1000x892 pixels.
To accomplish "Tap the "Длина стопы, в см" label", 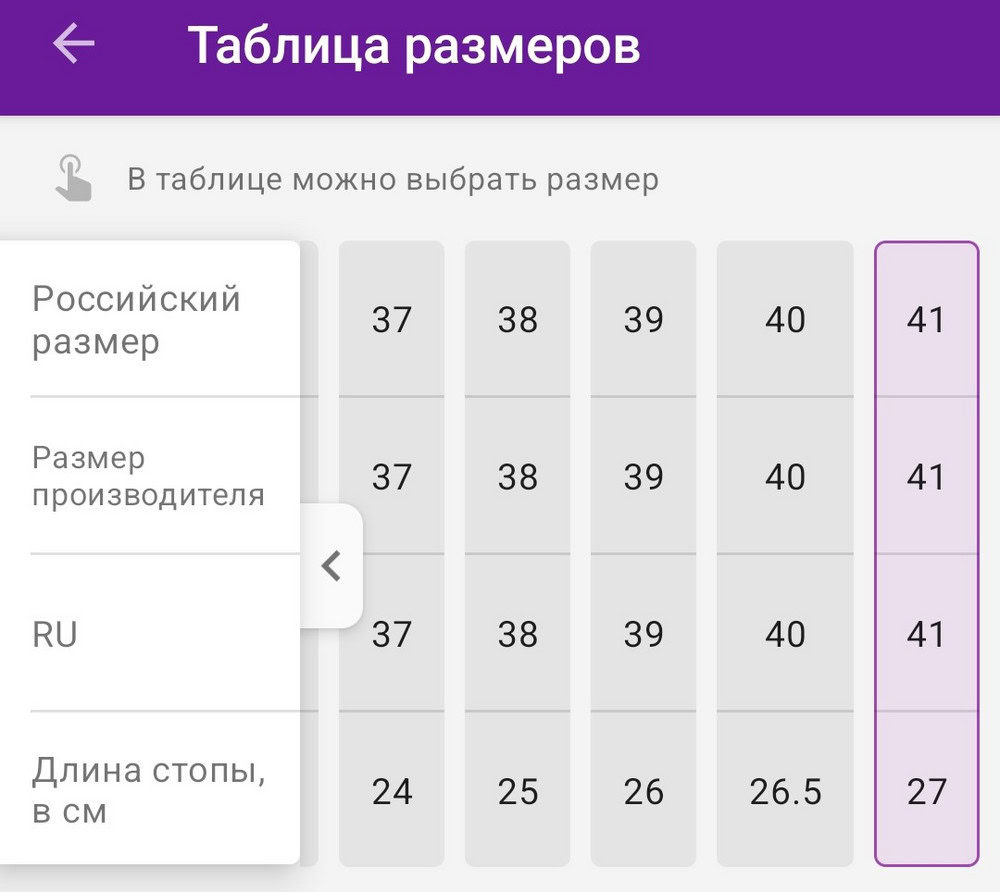I will (x=149, y=790).
